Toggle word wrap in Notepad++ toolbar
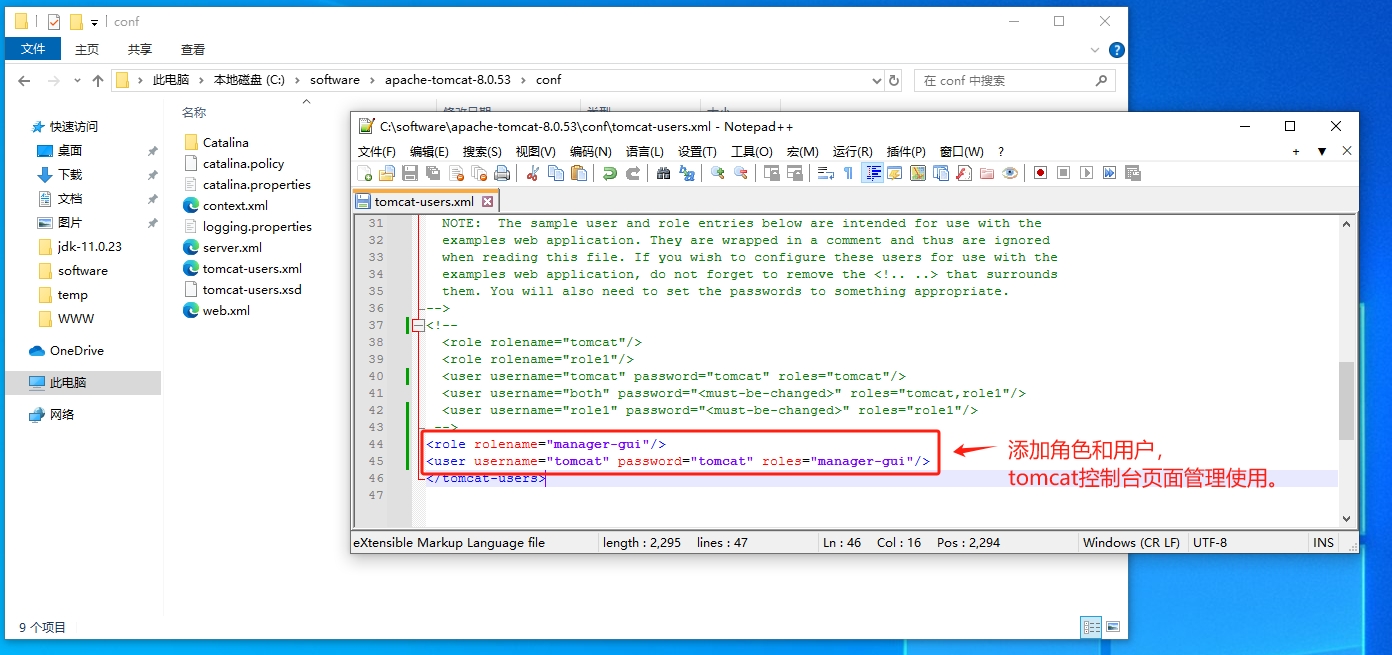Screen dimensions: 1392x655 click(825, 173)
